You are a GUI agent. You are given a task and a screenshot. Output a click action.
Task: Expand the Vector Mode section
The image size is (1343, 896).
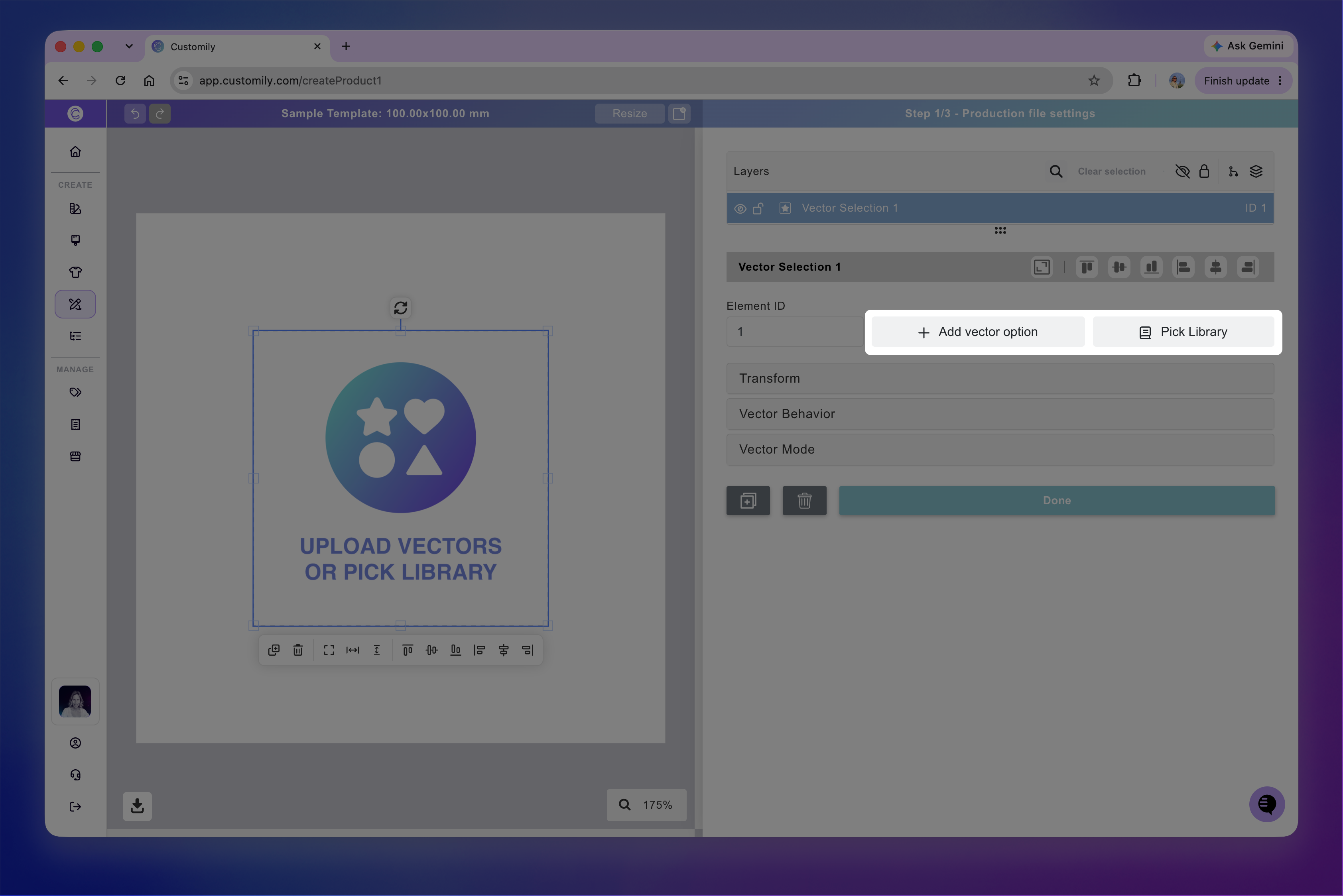pyautogui.click(x=1000, y=449)
